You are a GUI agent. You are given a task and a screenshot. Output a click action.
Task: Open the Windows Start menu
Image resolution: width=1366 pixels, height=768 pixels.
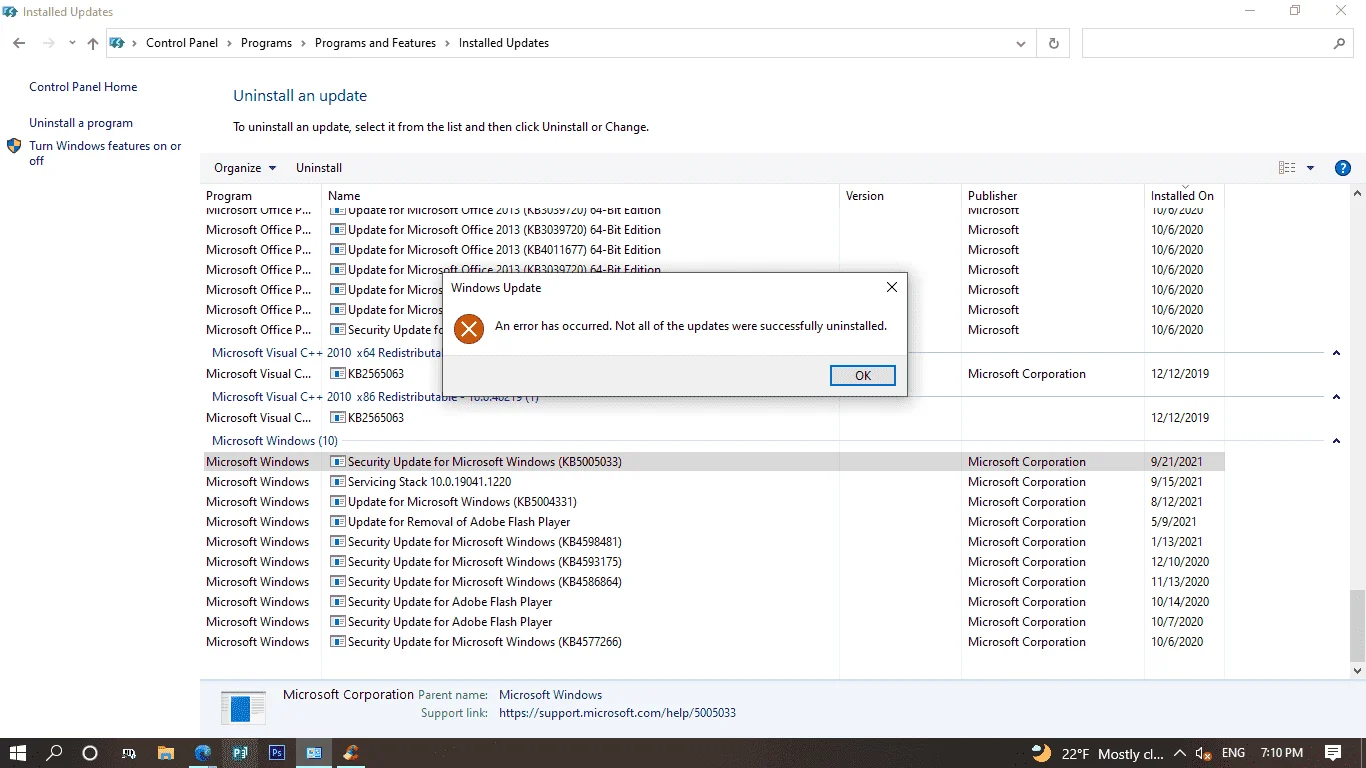(x=18, y=753)
